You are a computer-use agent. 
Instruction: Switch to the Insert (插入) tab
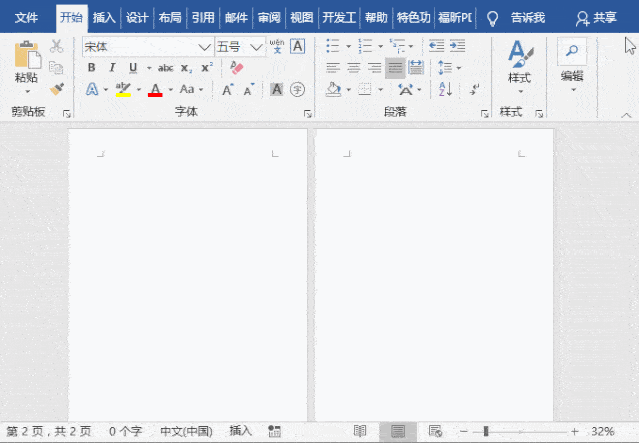(x=104, y=17)
